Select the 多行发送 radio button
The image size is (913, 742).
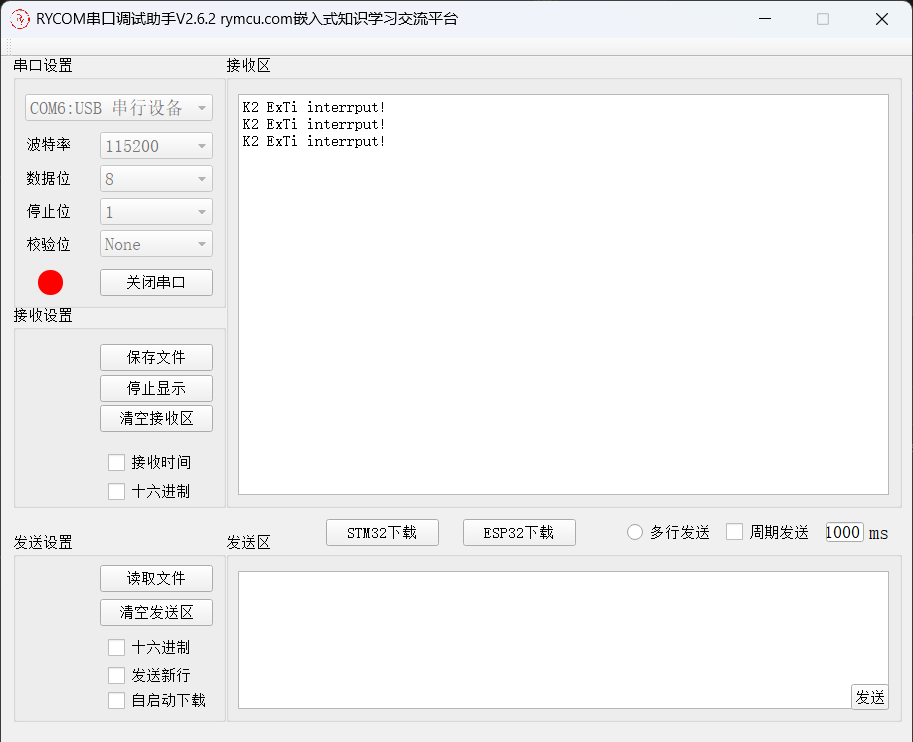(634, 531)
